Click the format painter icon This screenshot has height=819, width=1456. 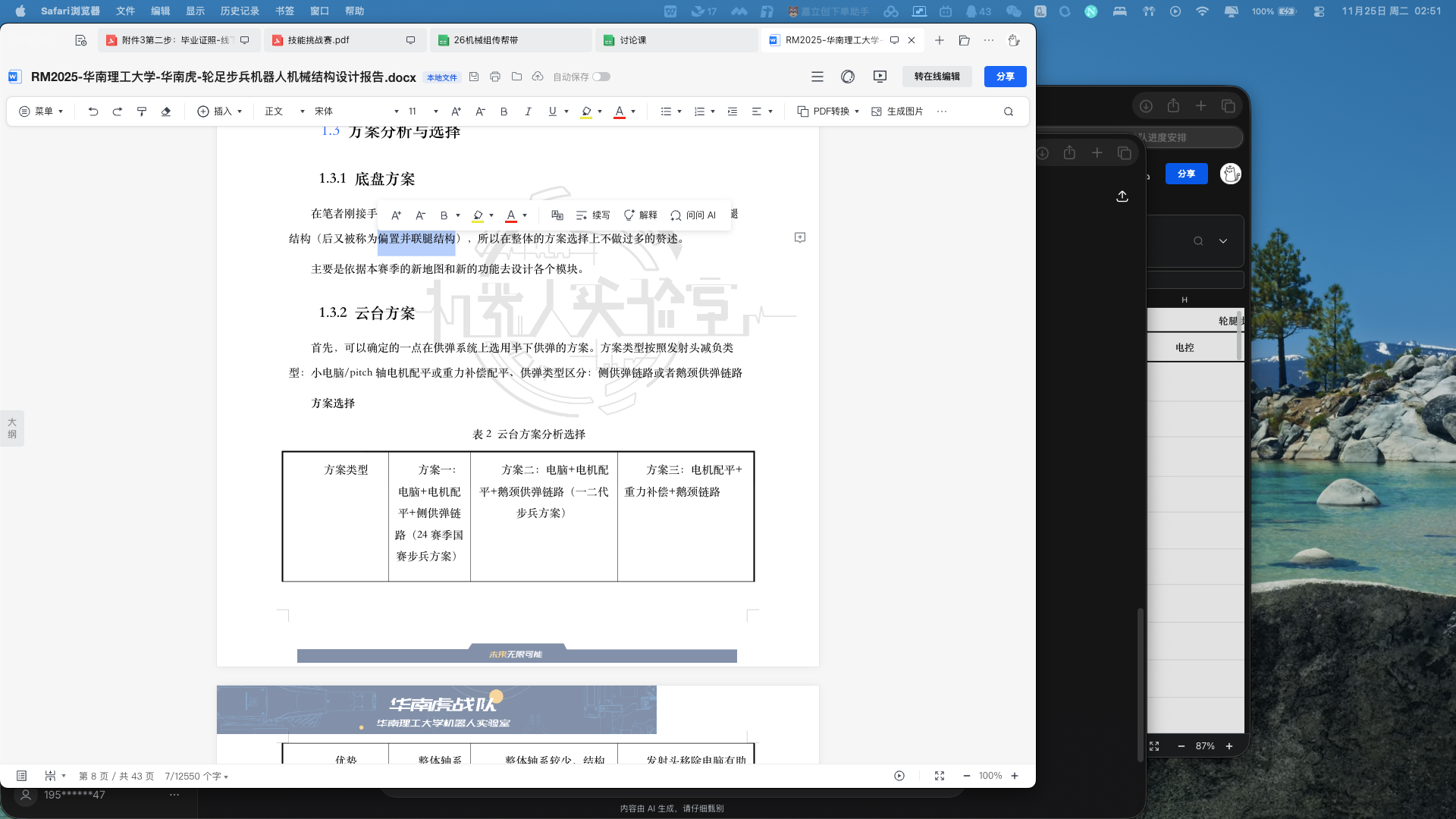point(142,111)
